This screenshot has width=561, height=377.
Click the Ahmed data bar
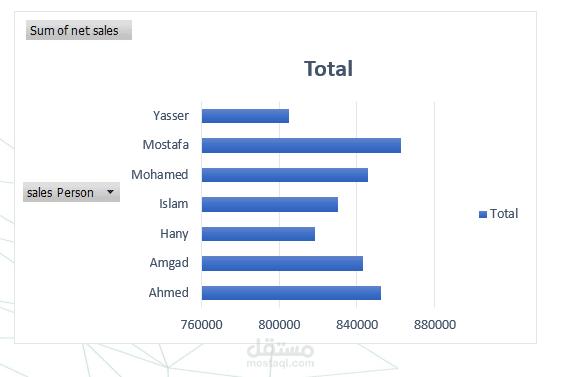pos(291,293)
